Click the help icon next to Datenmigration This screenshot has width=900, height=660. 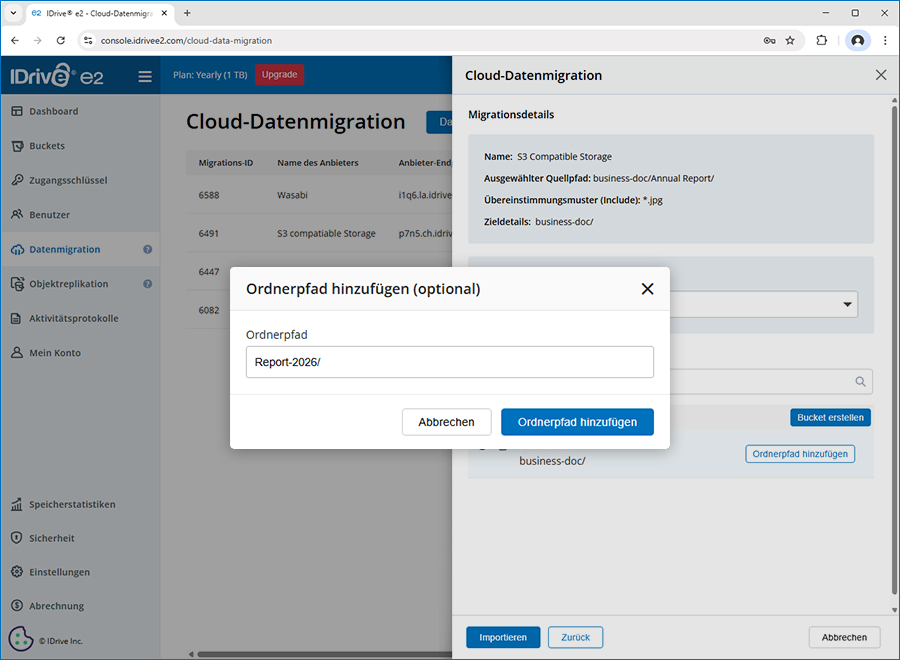tap(147, 250)
